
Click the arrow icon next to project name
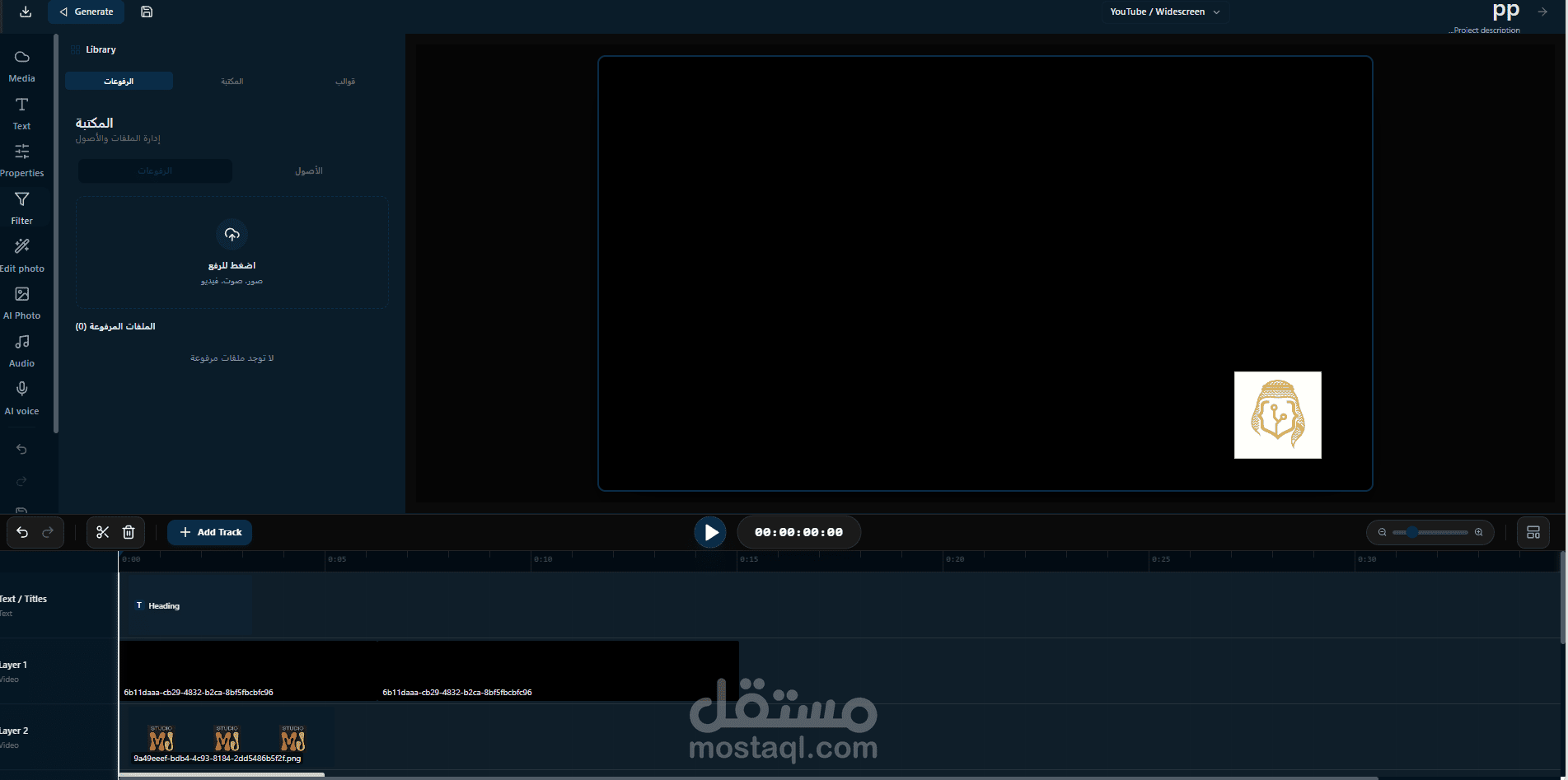(x=1542, y=12)
